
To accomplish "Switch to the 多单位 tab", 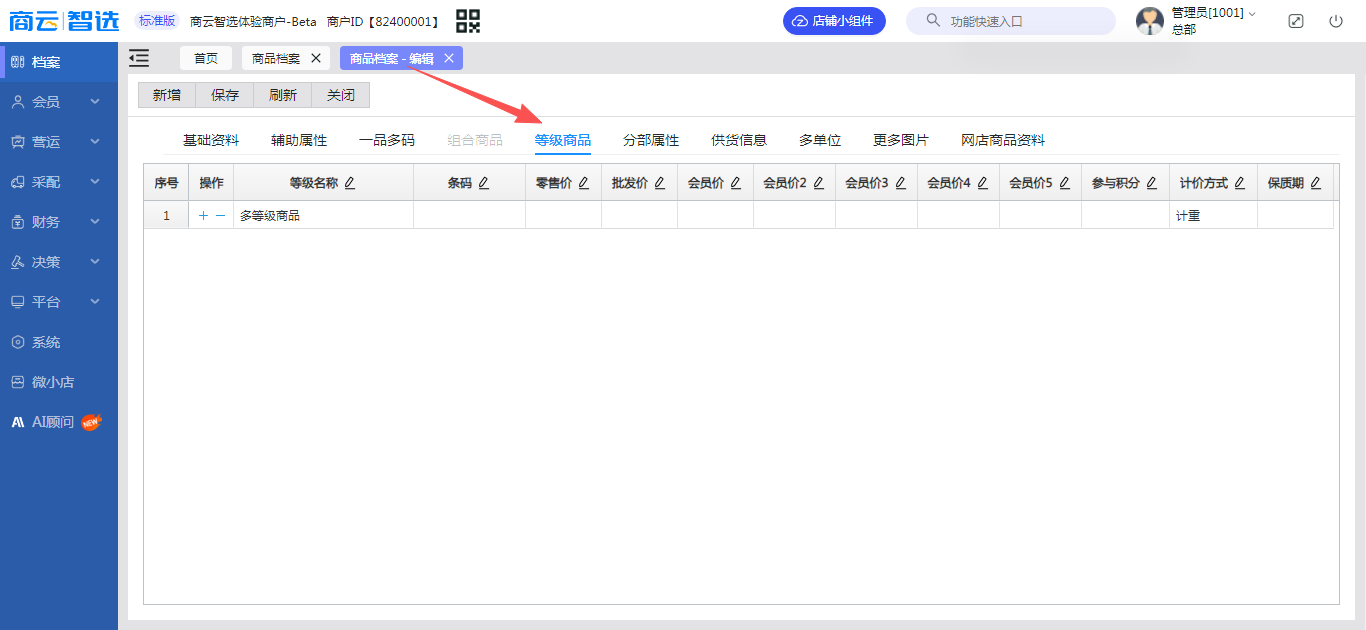I will click(820, 140).
